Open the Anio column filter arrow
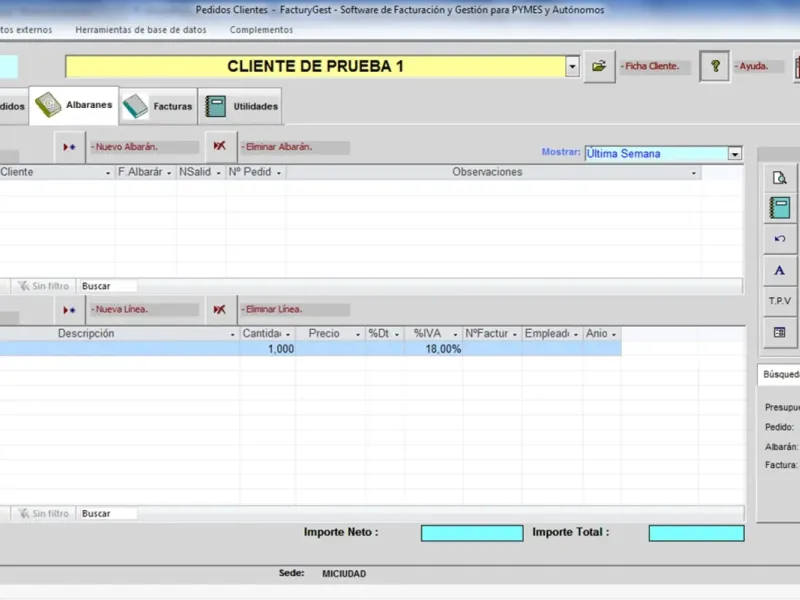Viewport: 800px width, 600px height. coord(614,335)
